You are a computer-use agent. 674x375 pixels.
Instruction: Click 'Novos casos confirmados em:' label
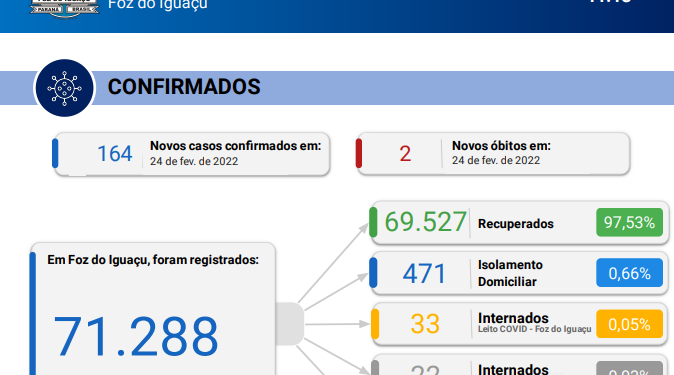click(x=236, y=146)
